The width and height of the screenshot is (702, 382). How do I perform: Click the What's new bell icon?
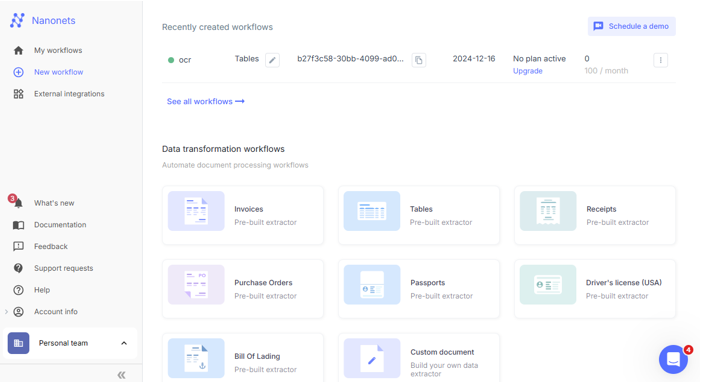point(18,204)
